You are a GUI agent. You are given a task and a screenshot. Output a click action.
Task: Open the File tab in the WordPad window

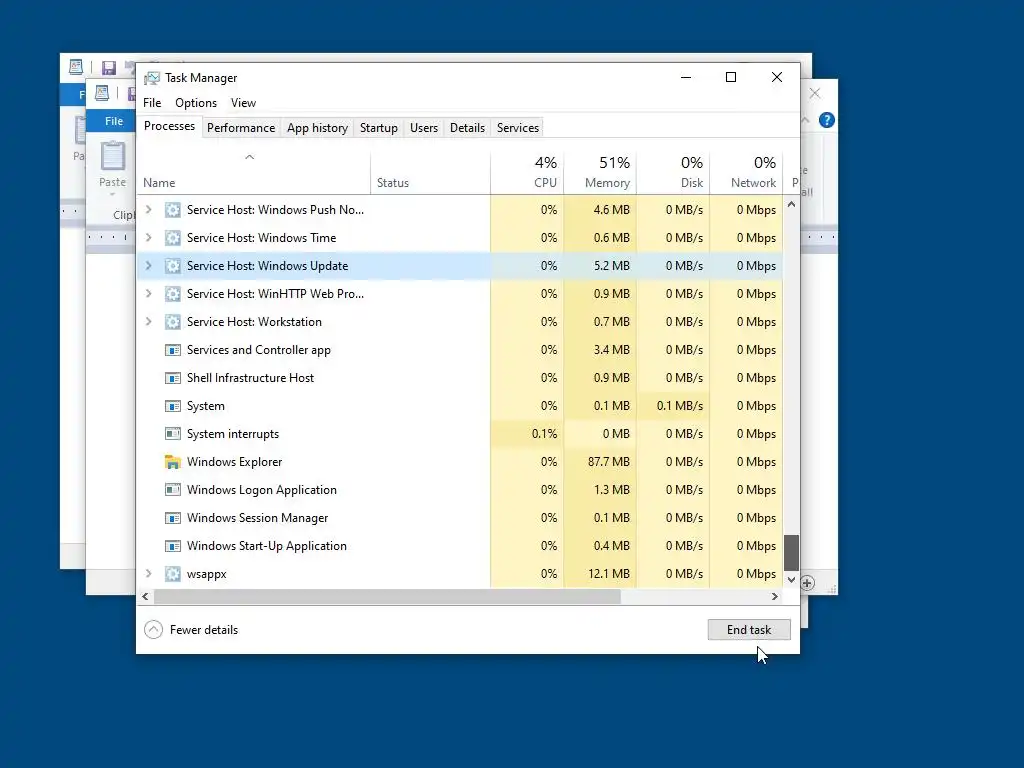[114, 121]
